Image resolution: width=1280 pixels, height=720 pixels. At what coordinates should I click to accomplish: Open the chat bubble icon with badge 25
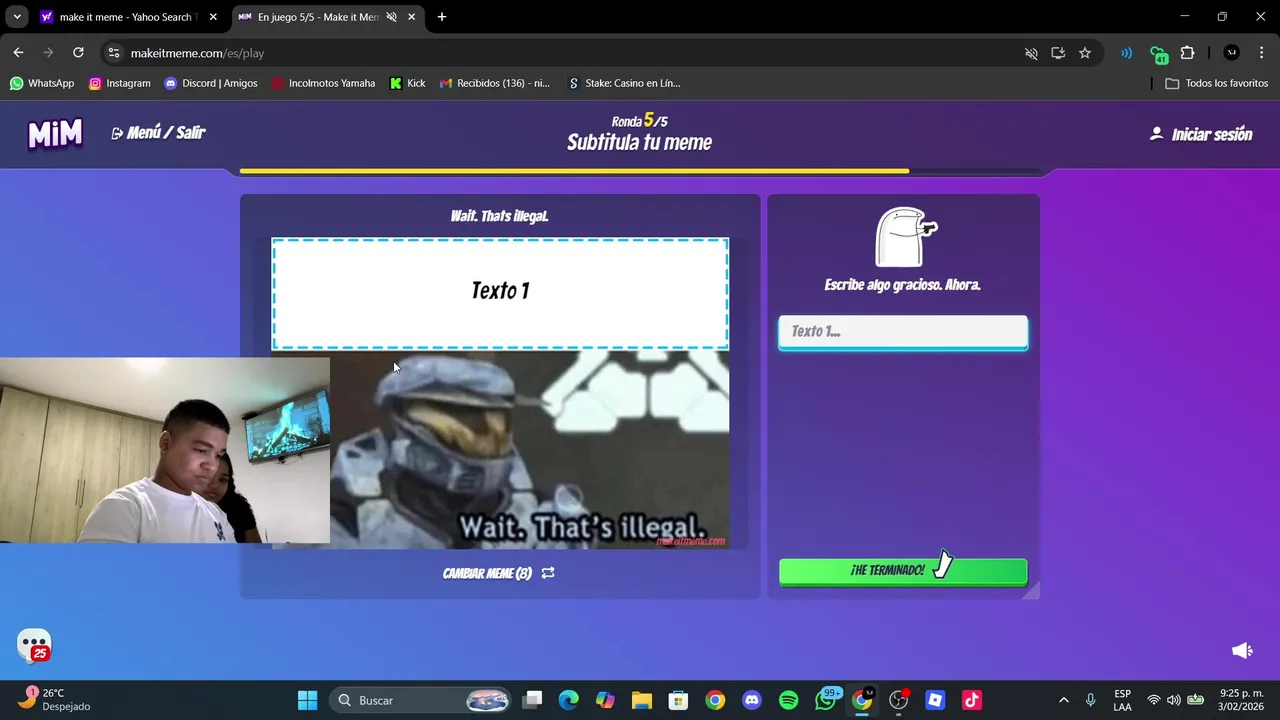[34, 646]
